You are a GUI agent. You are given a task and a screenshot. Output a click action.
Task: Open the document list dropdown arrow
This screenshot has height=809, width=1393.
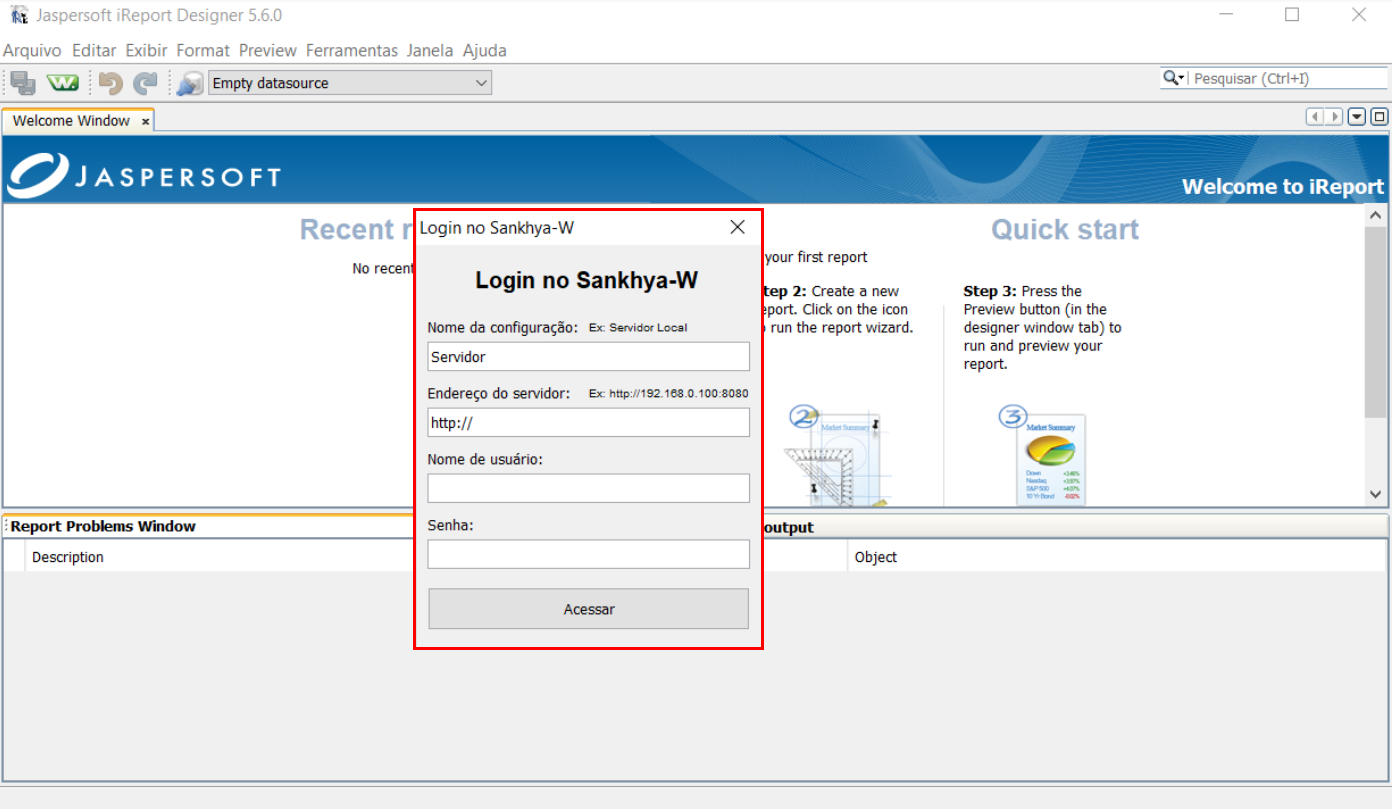(1357, 117)
